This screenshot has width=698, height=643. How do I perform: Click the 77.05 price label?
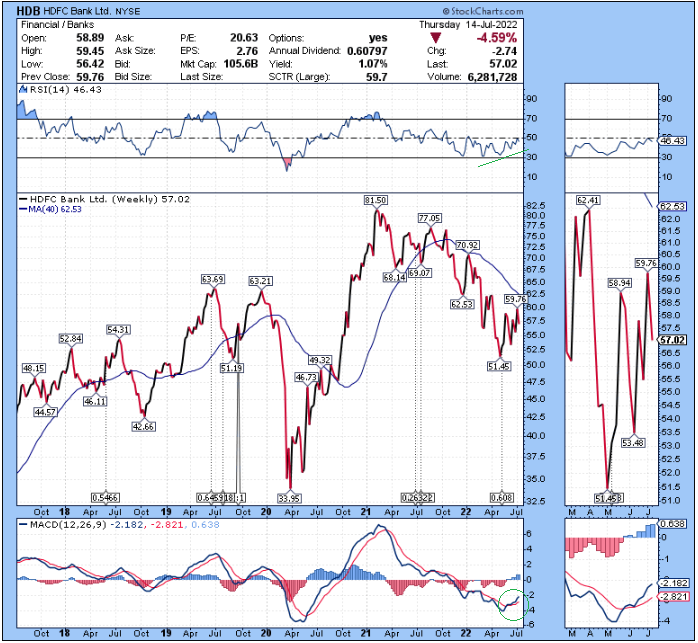429,218
